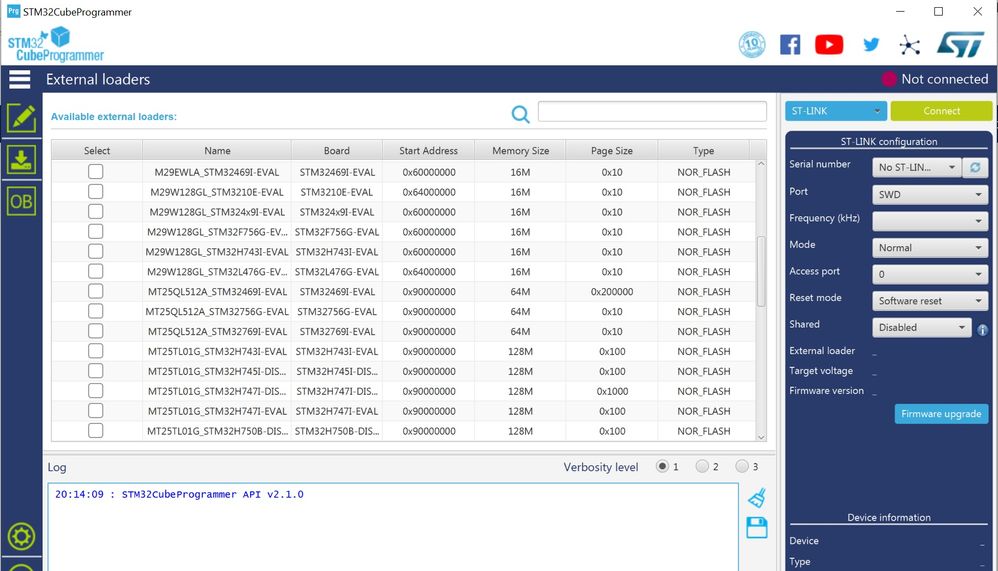Enable MT25QL512A_STM32469I-EVAL loader

click(95, 292)
